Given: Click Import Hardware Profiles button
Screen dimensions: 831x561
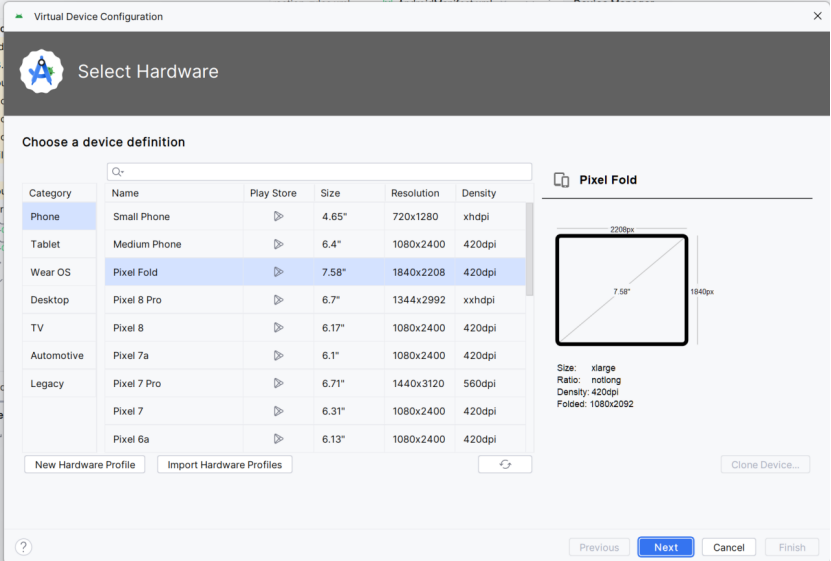Looking at the screenshot, I should tap(225, 465).
